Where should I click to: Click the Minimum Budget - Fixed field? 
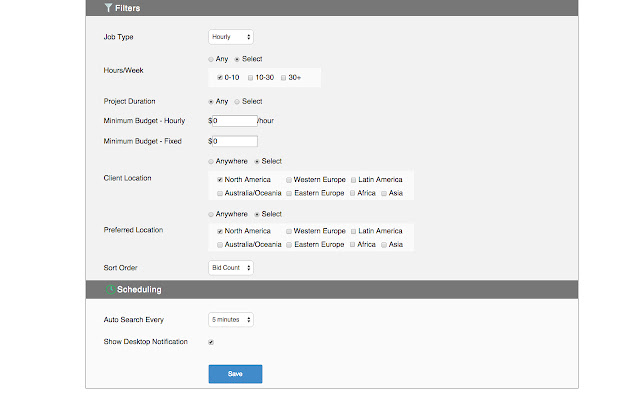click(234, 141)
